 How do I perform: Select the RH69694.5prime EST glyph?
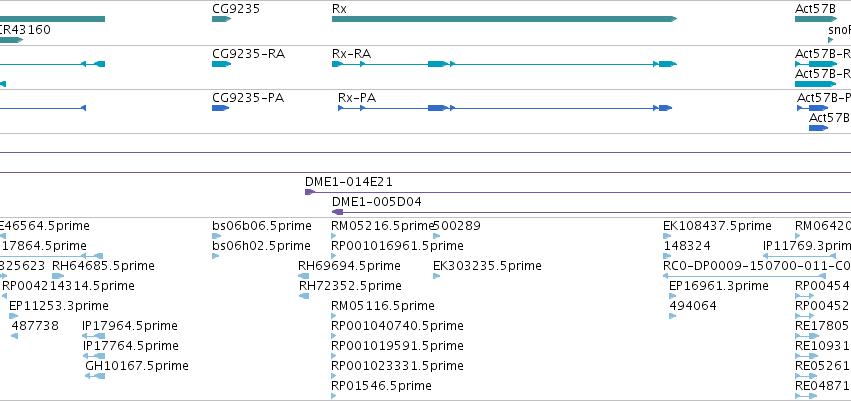pyautogui.click(x=303, y=276)
